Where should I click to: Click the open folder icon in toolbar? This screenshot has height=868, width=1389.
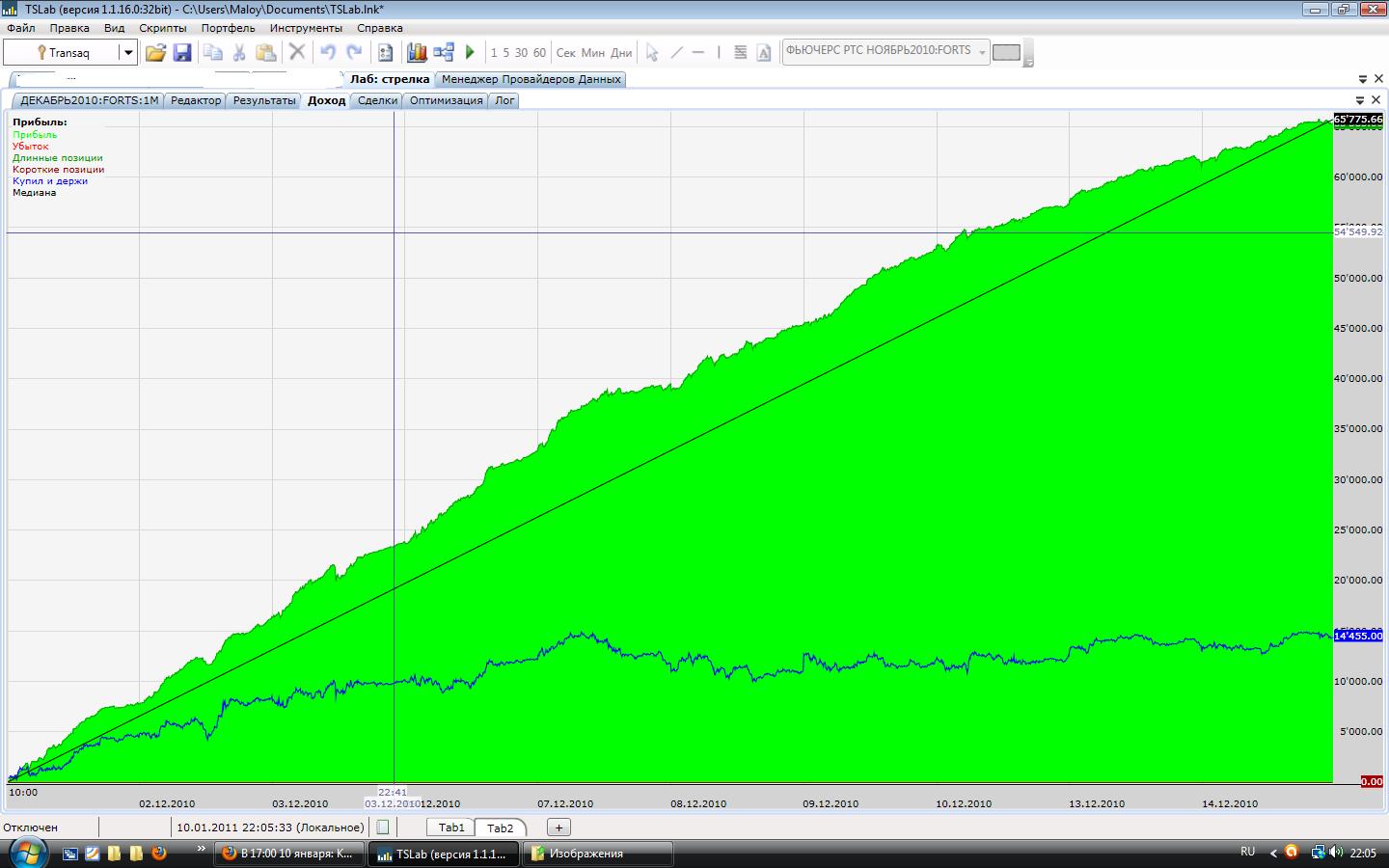(155, 53)
